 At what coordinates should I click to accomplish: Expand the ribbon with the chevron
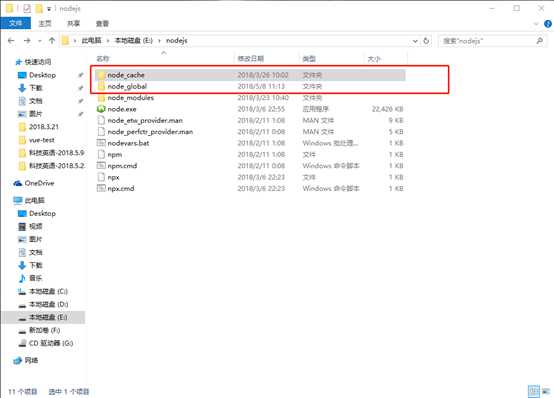click(x=536, y=24)
